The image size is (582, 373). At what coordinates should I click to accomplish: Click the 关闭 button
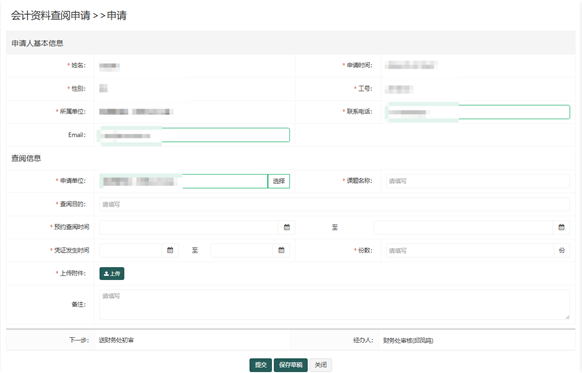click(321, 365)
